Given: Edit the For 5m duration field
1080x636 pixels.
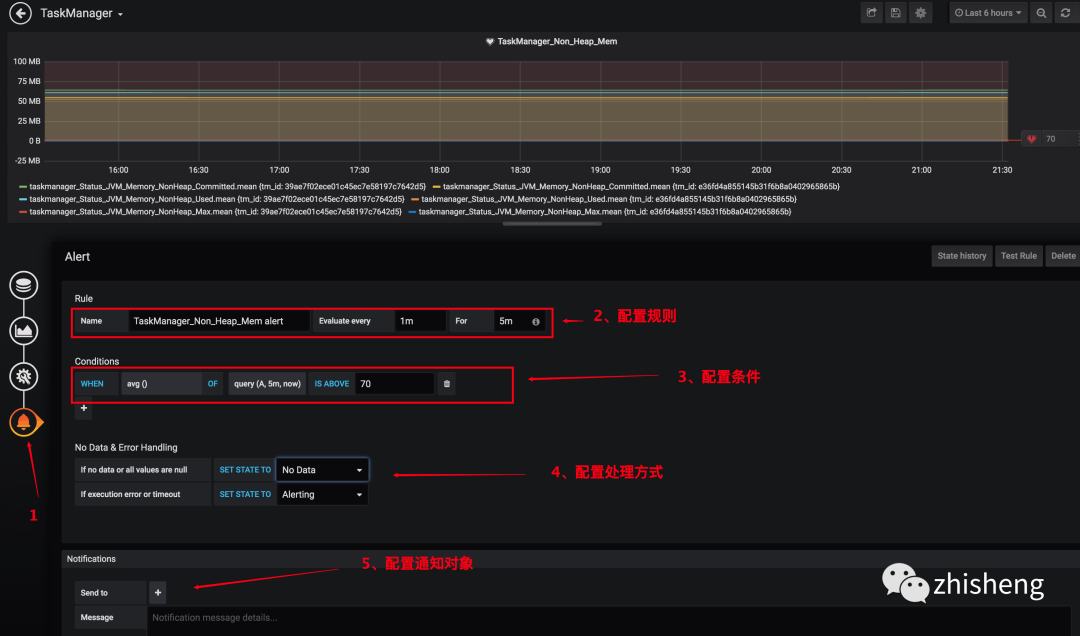Looking at the screenshot, I should tap(511, 321).
